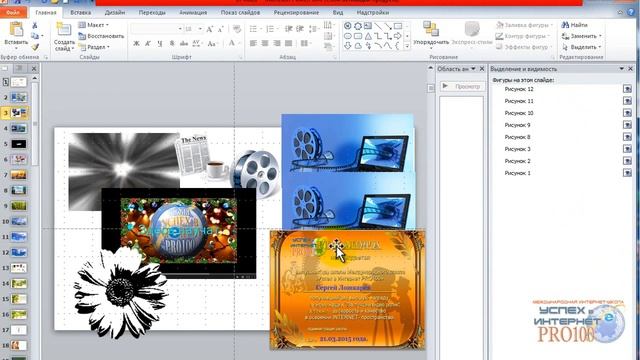The image size is (640, 360).
Task: Click the bulleted list icon
Action: [253, 29]
